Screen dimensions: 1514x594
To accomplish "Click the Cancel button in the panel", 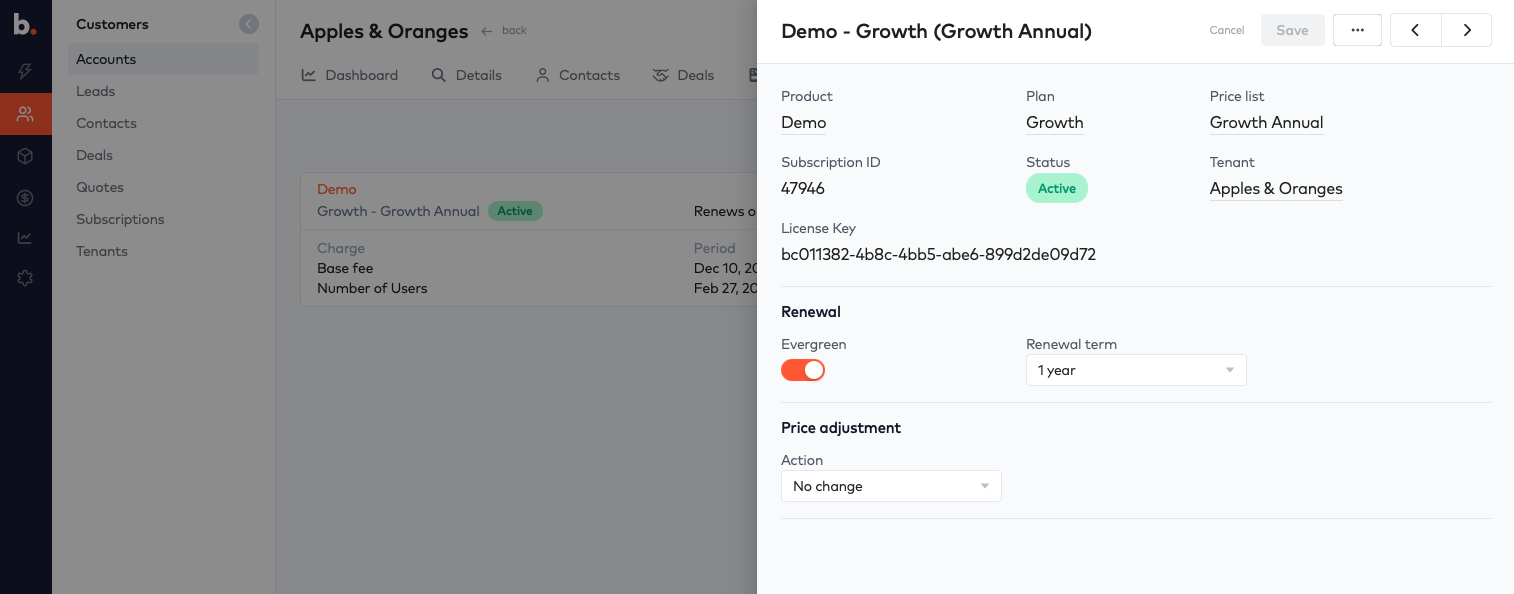I will click(1227, 30).
